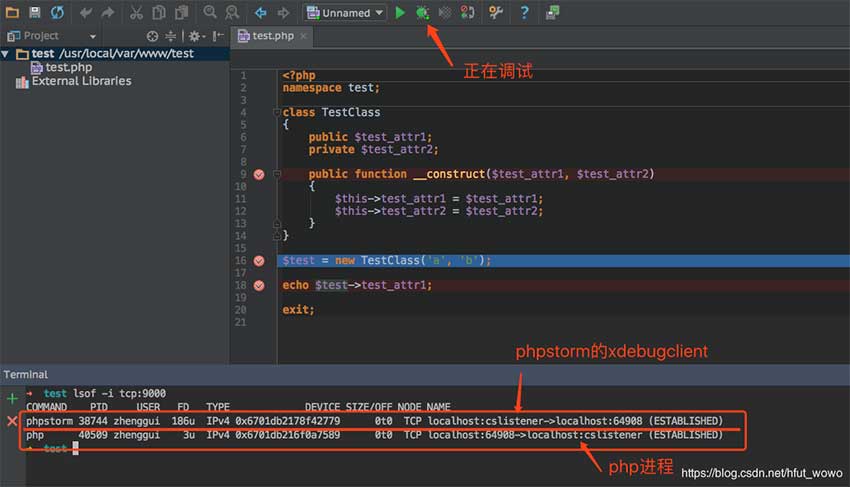Toggle the breakpoint on line 9
850x487 pixels.
point(259,174)
